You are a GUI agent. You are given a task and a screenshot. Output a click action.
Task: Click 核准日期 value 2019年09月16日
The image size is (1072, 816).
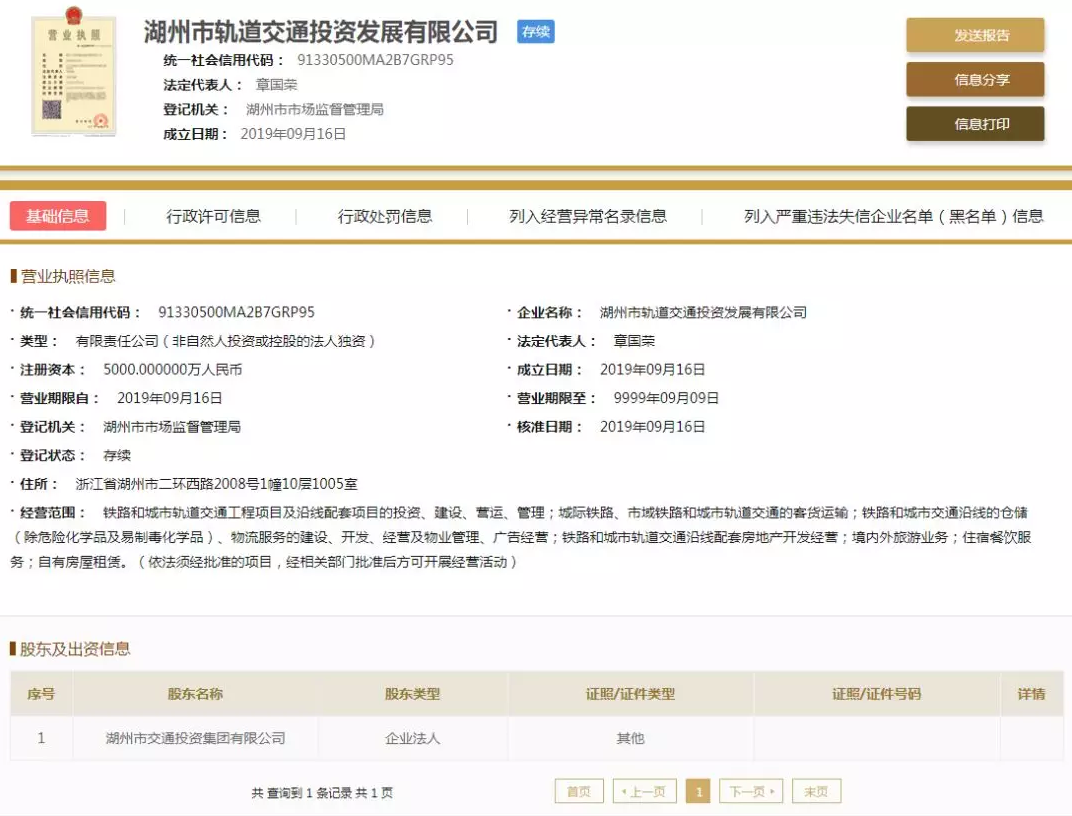652,427
